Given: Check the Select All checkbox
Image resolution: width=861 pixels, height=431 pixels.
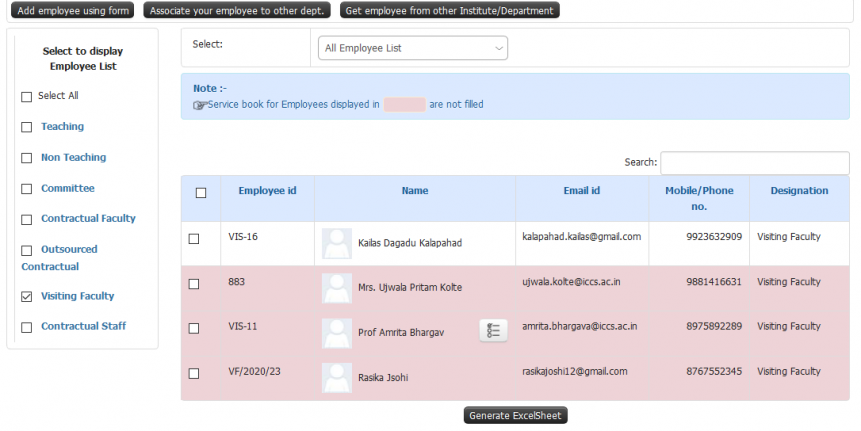Looking at the screenshot, I should [26, 97].
